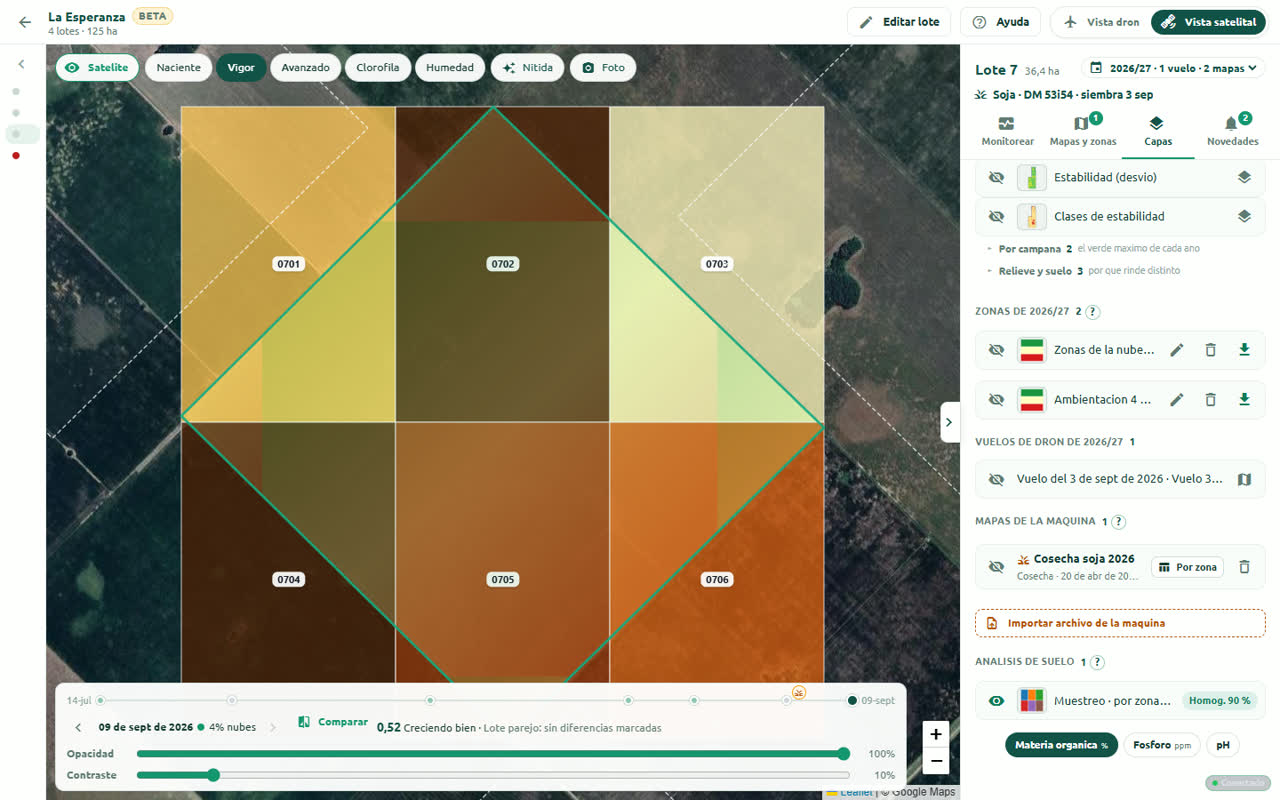
Task: Click Importar archivo de la maquina
Action: pyautogui.click(x=1120, y=623)
